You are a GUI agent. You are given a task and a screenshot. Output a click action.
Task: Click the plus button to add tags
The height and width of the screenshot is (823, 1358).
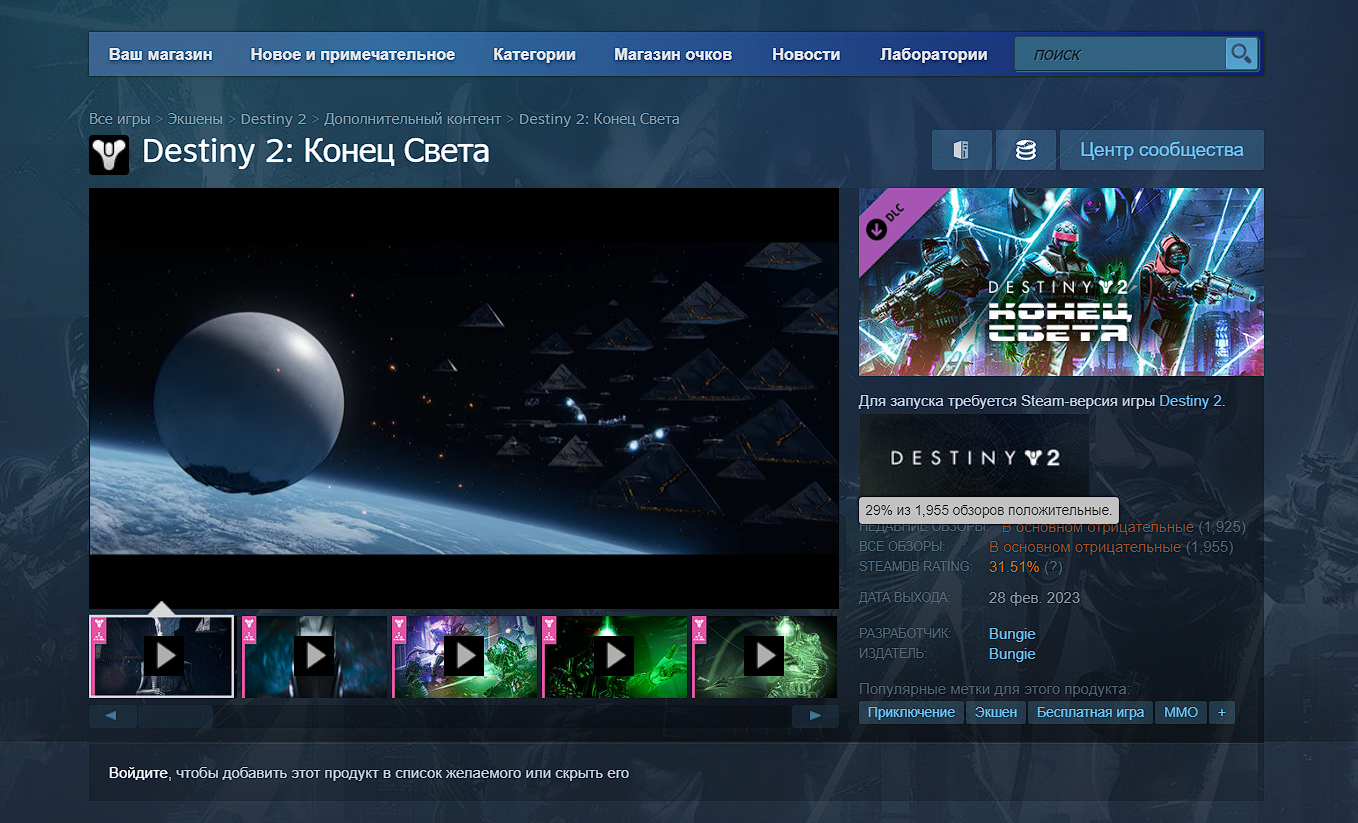[x=1221, y=712]
